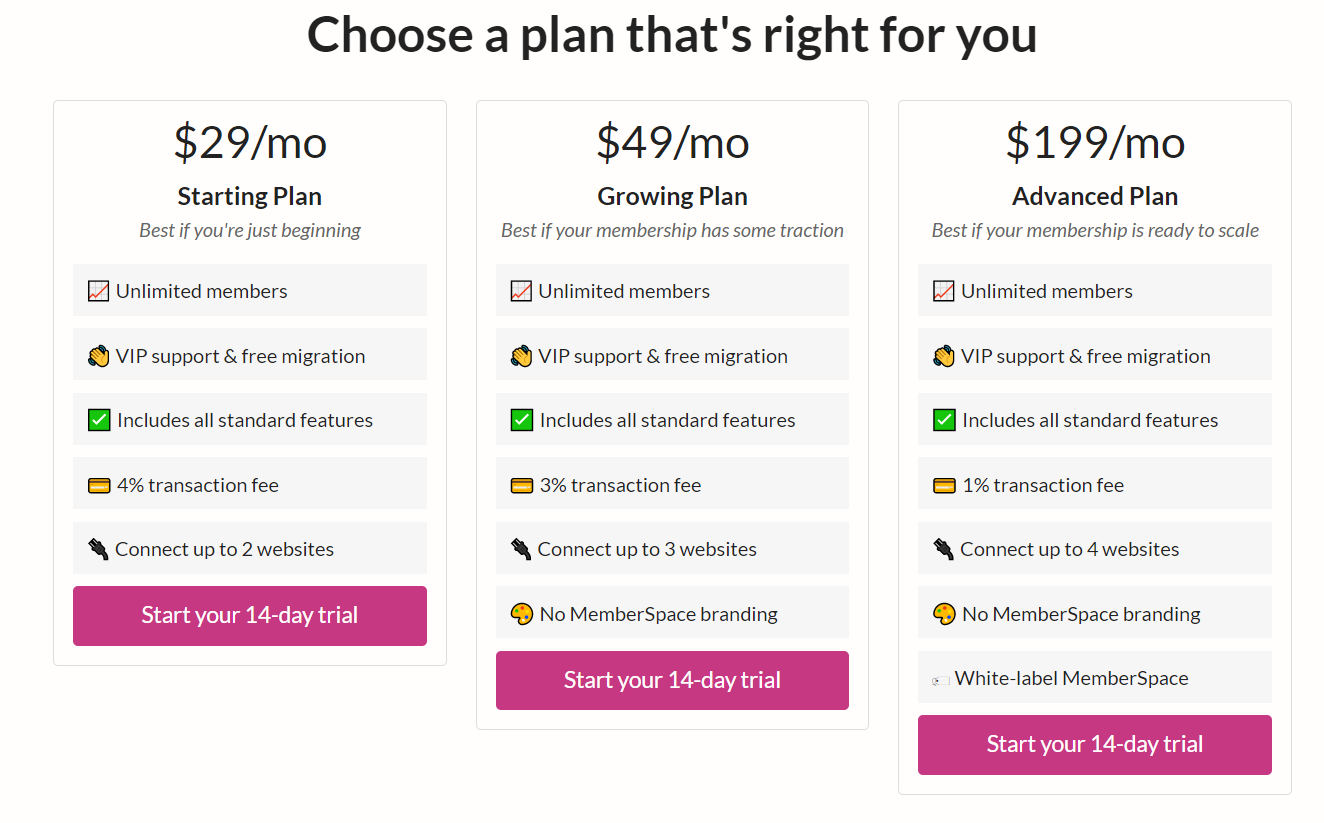Click green checkmark icon in Starting Plan

98,420
